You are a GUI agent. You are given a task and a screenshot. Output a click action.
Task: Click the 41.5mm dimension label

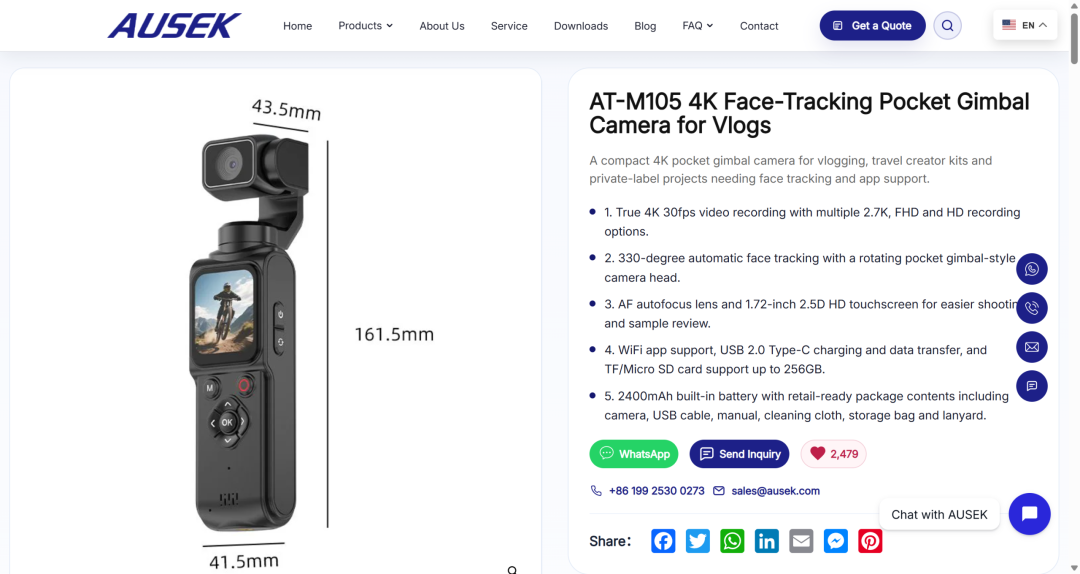tap(244, 561)
